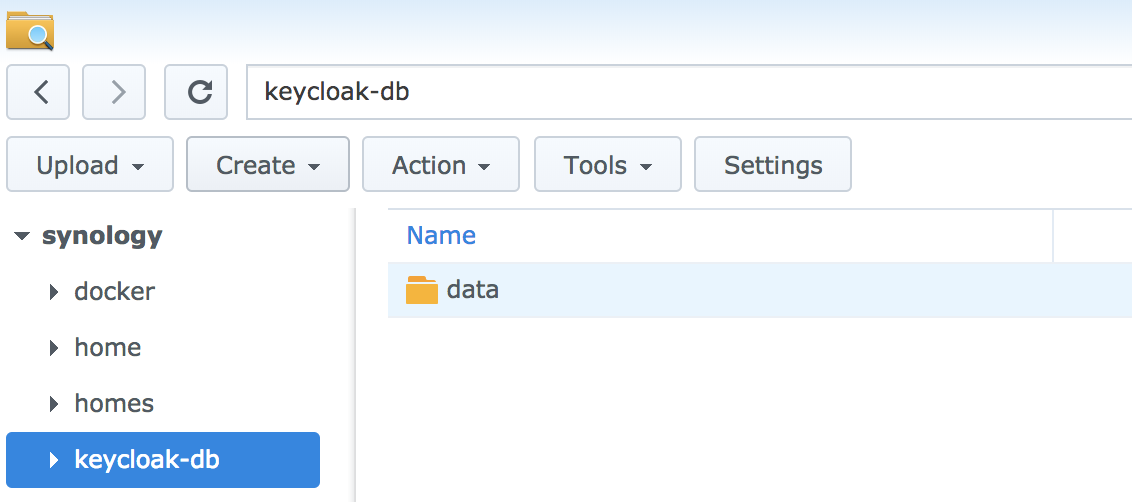The height and width of the screenshot is (502, 1132).
Task: Open File Station Settings
Action: tap(773, 165)
